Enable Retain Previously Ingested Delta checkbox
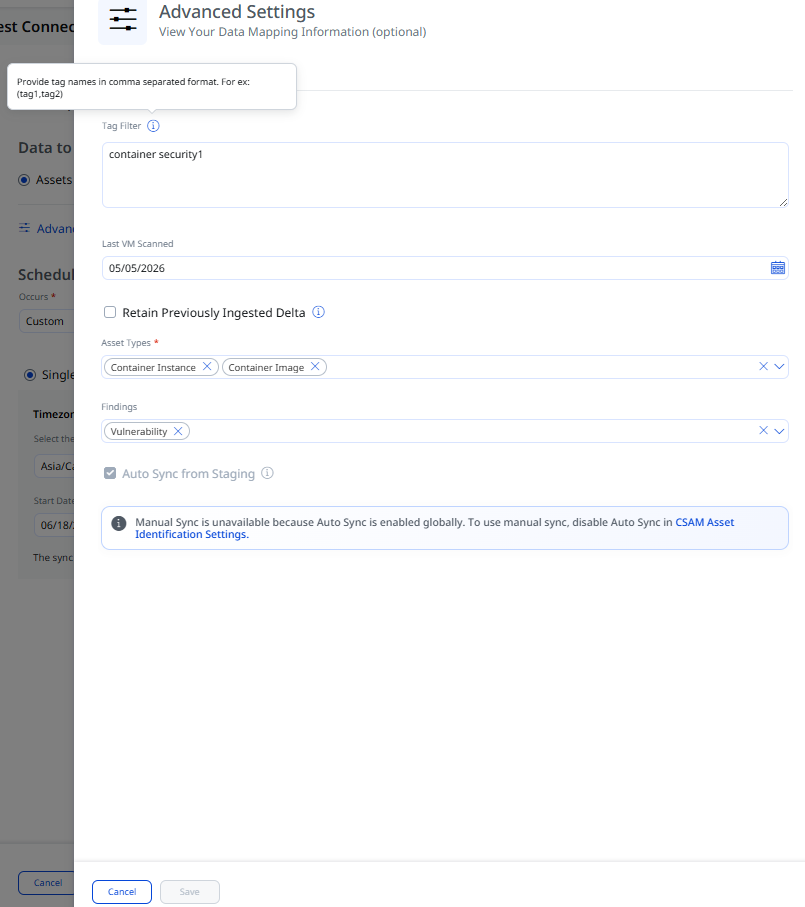The image size is (805, 907). tap(110, 312)
